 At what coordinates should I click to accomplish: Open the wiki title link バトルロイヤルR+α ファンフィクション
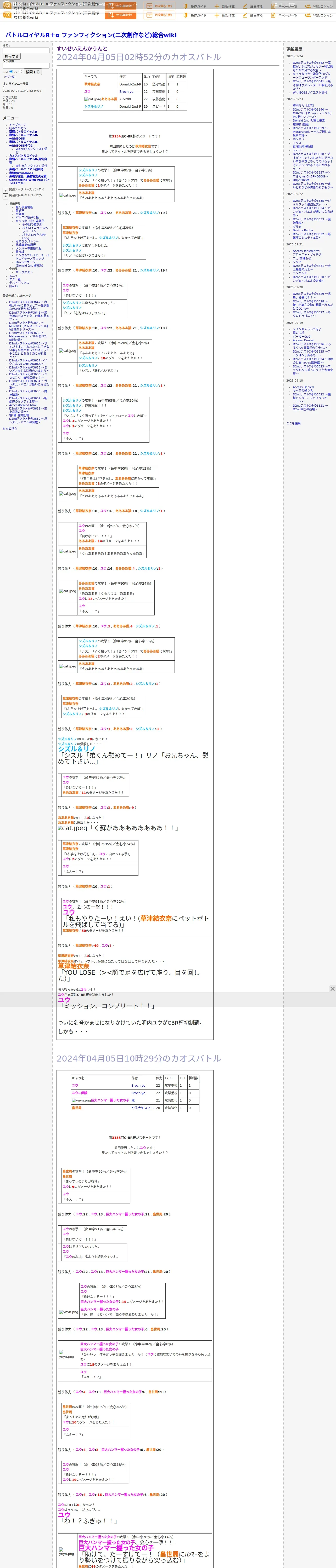point(91,35)
